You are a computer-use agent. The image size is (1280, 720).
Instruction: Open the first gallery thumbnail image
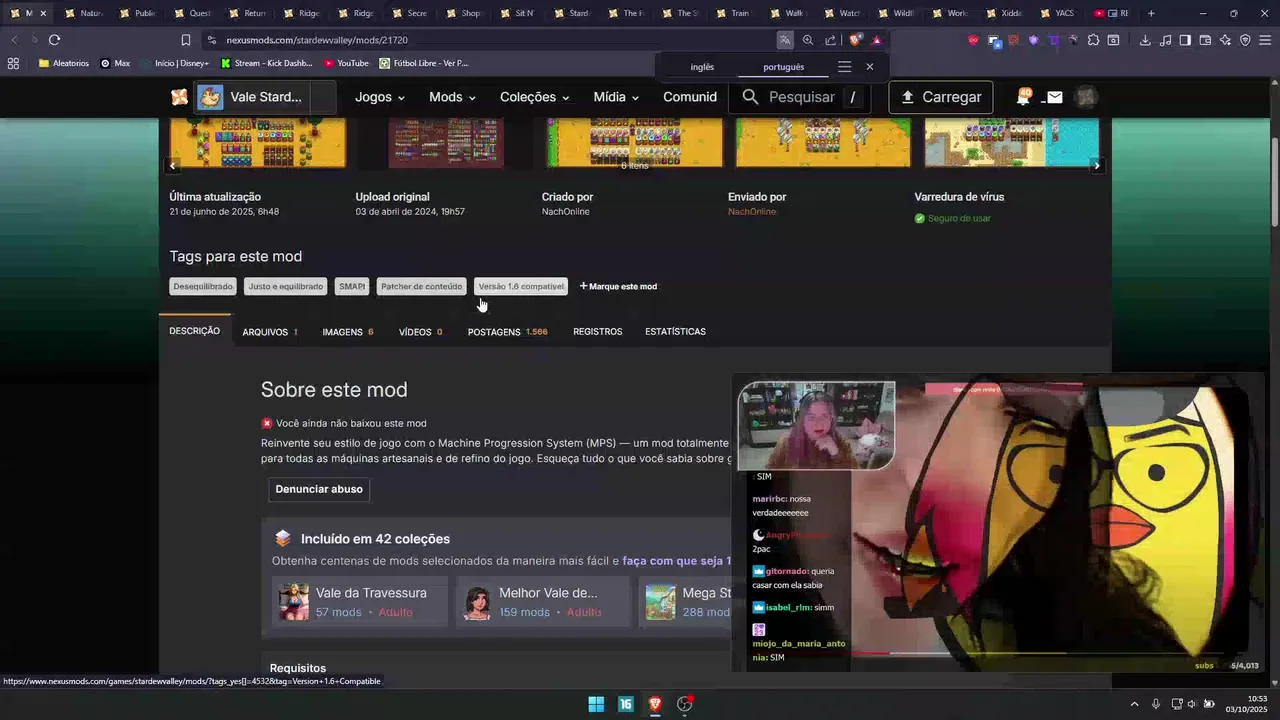click(258, 143)
